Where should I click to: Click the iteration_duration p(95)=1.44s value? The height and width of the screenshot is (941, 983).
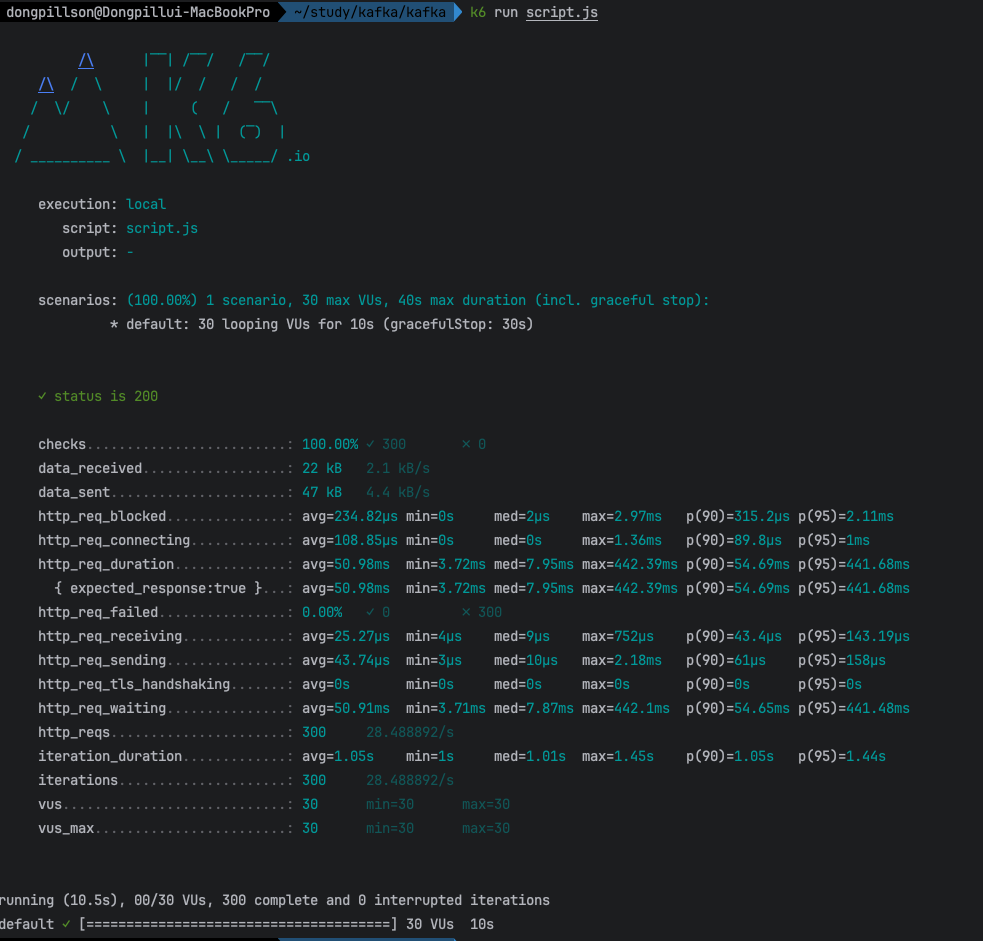(842, 757)
